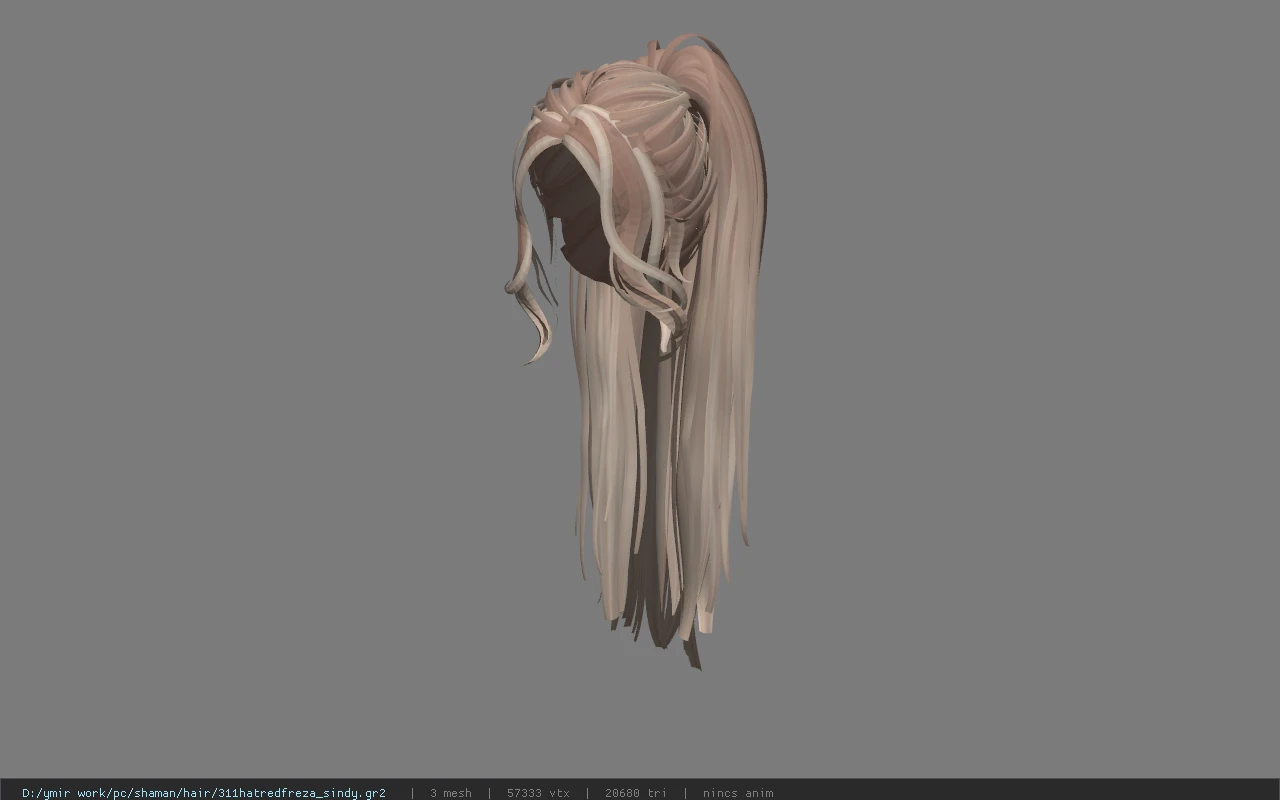
Task: Click the file path 311hatredfreza_sindy.gr2 in status bar
Action: [204, 793]
